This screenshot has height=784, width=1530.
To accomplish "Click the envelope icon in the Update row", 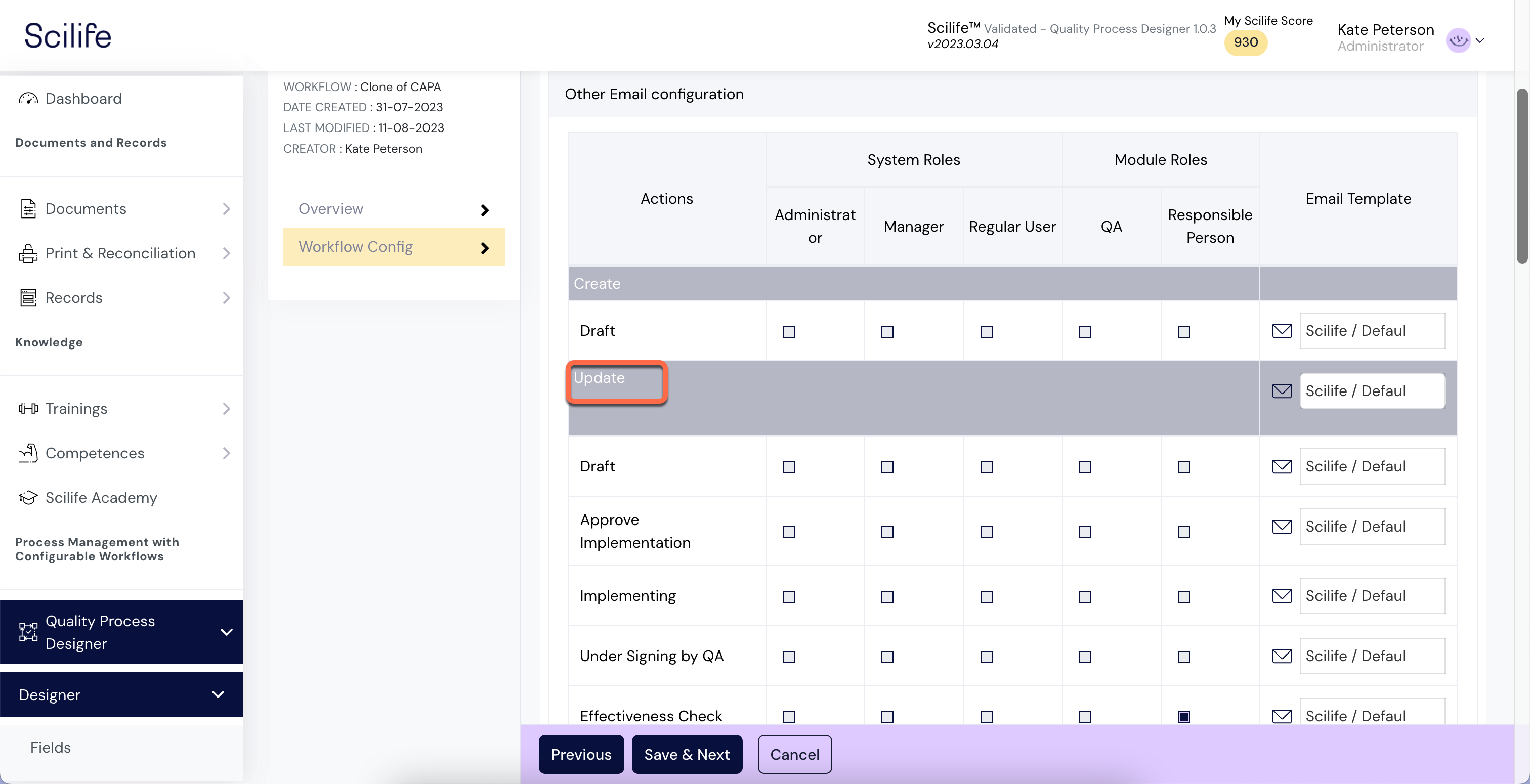I will point(1282,391).
